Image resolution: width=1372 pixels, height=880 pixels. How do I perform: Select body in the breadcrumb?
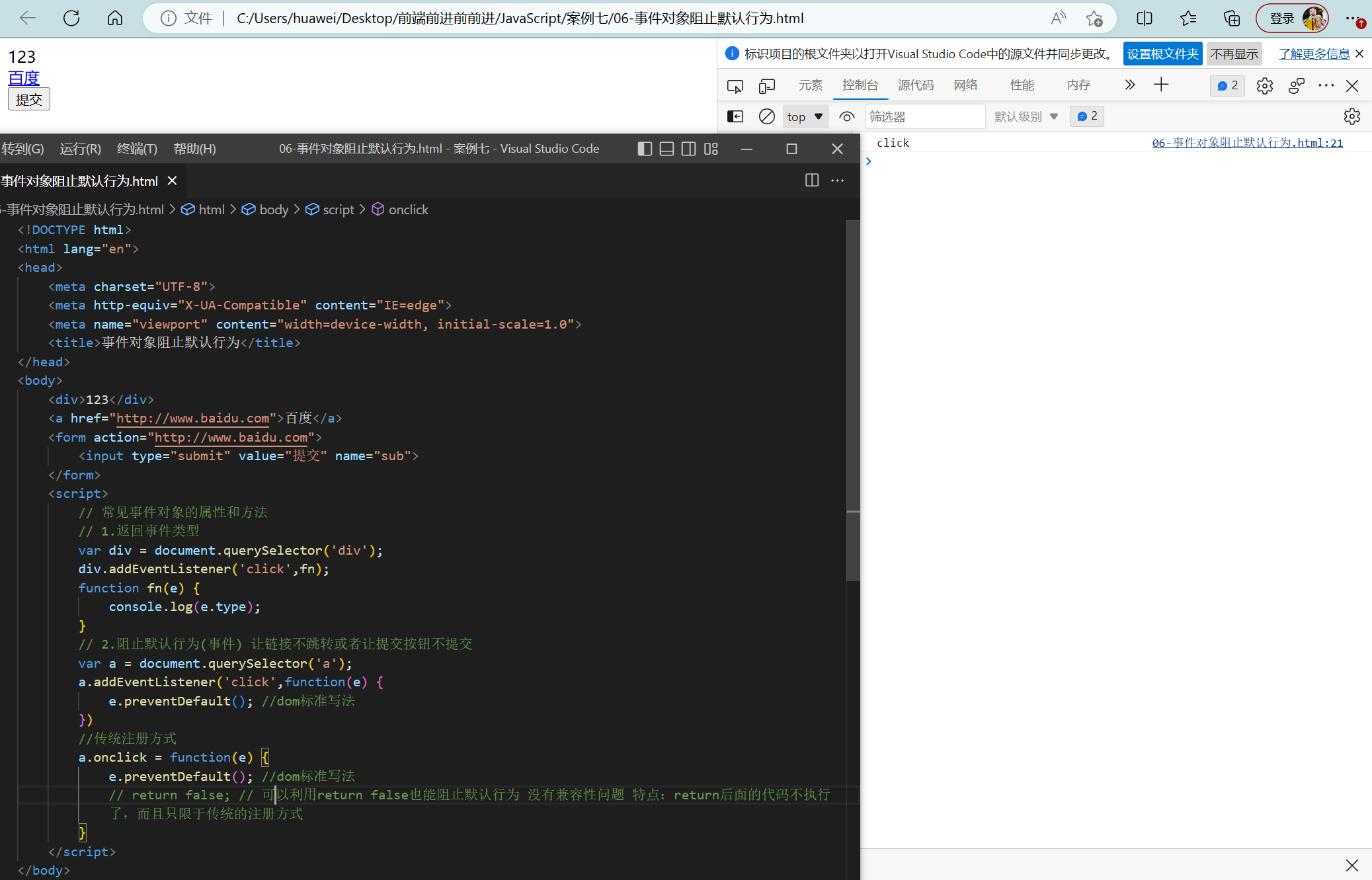point(274,210)
